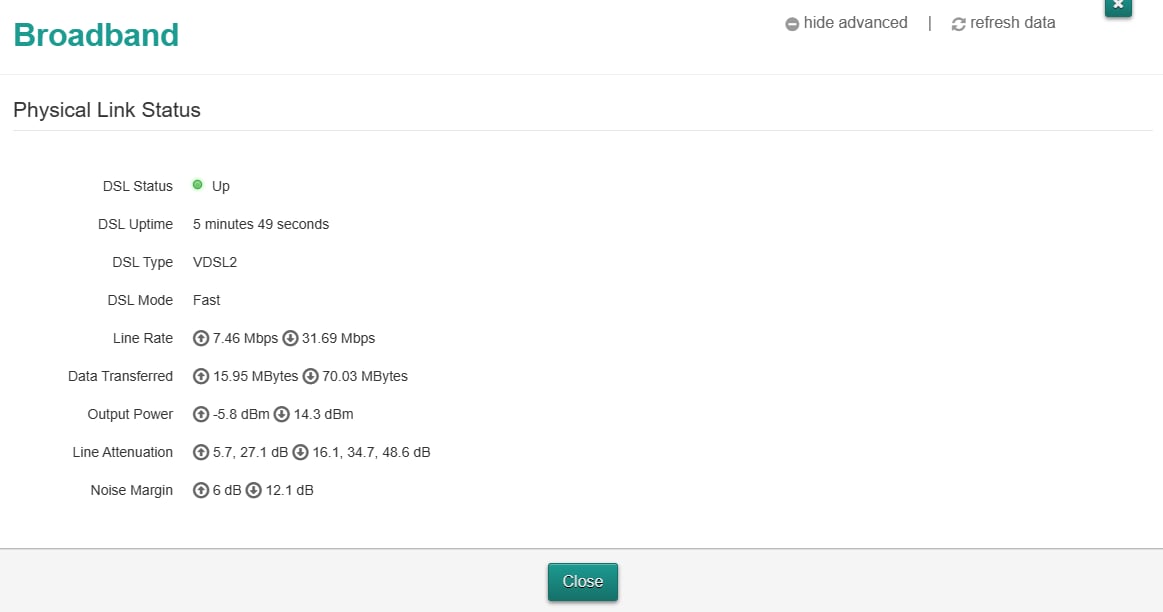
Task: Click the Data Transferred download arrow icon
Action: click(x=310, y=376)
